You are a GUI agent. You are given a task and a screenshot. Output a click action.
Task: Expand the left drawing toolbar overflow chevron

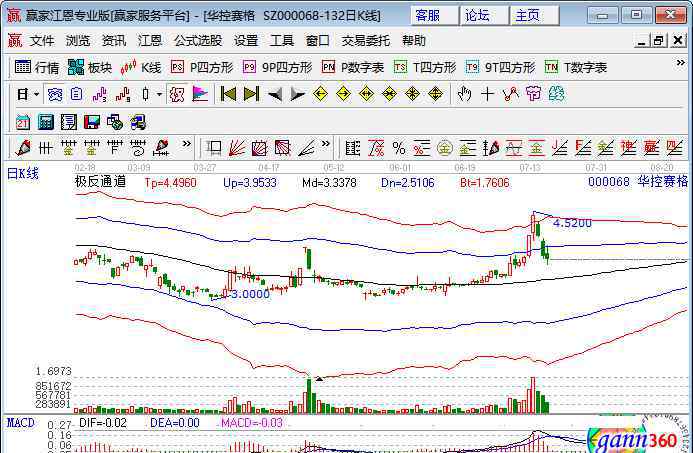click(x=187, y=144)
